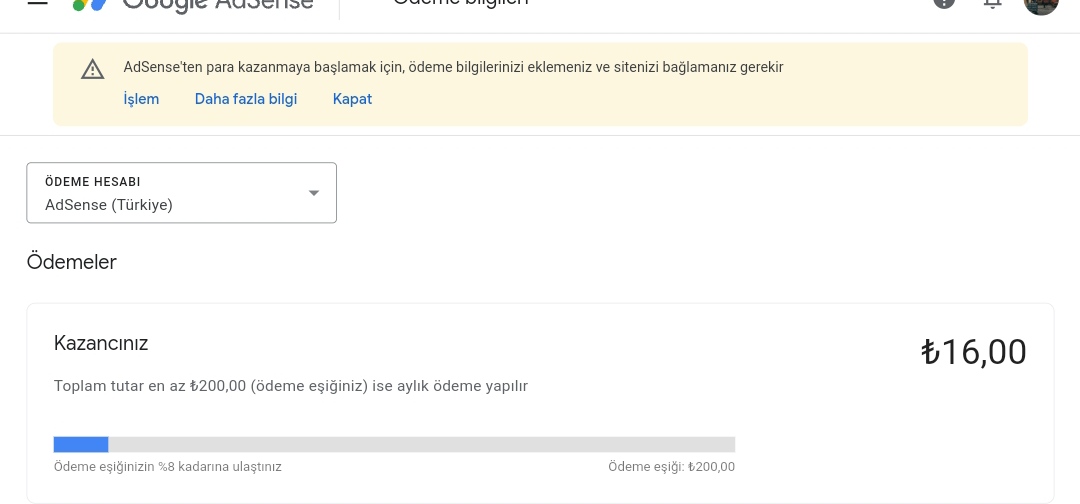Screen dimensions: 1080x504
Task: Open the hamburger navigation menu
Action: click(37, 2)
